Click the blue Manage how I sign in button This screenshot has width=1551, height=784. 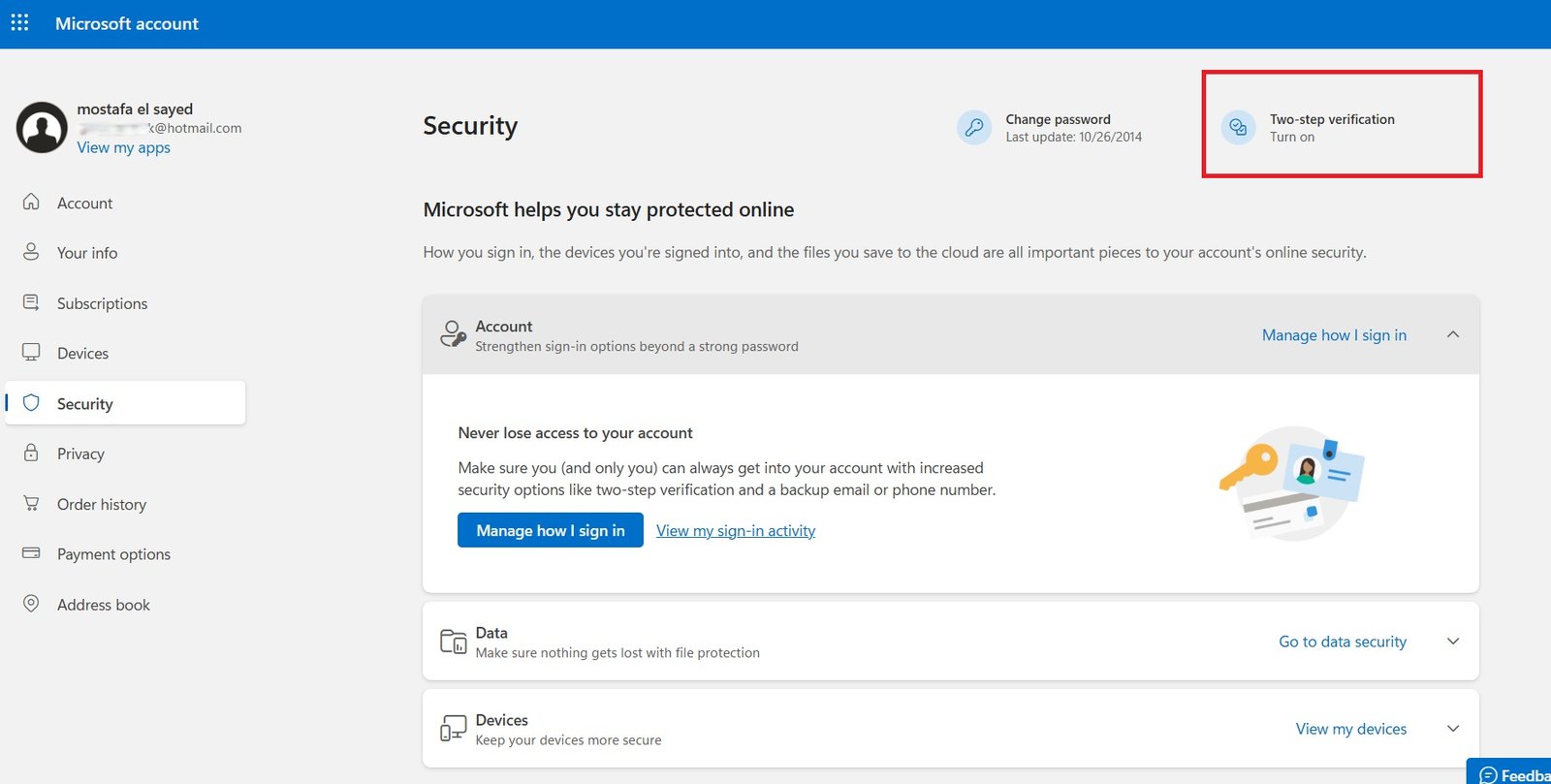point(551,530)
